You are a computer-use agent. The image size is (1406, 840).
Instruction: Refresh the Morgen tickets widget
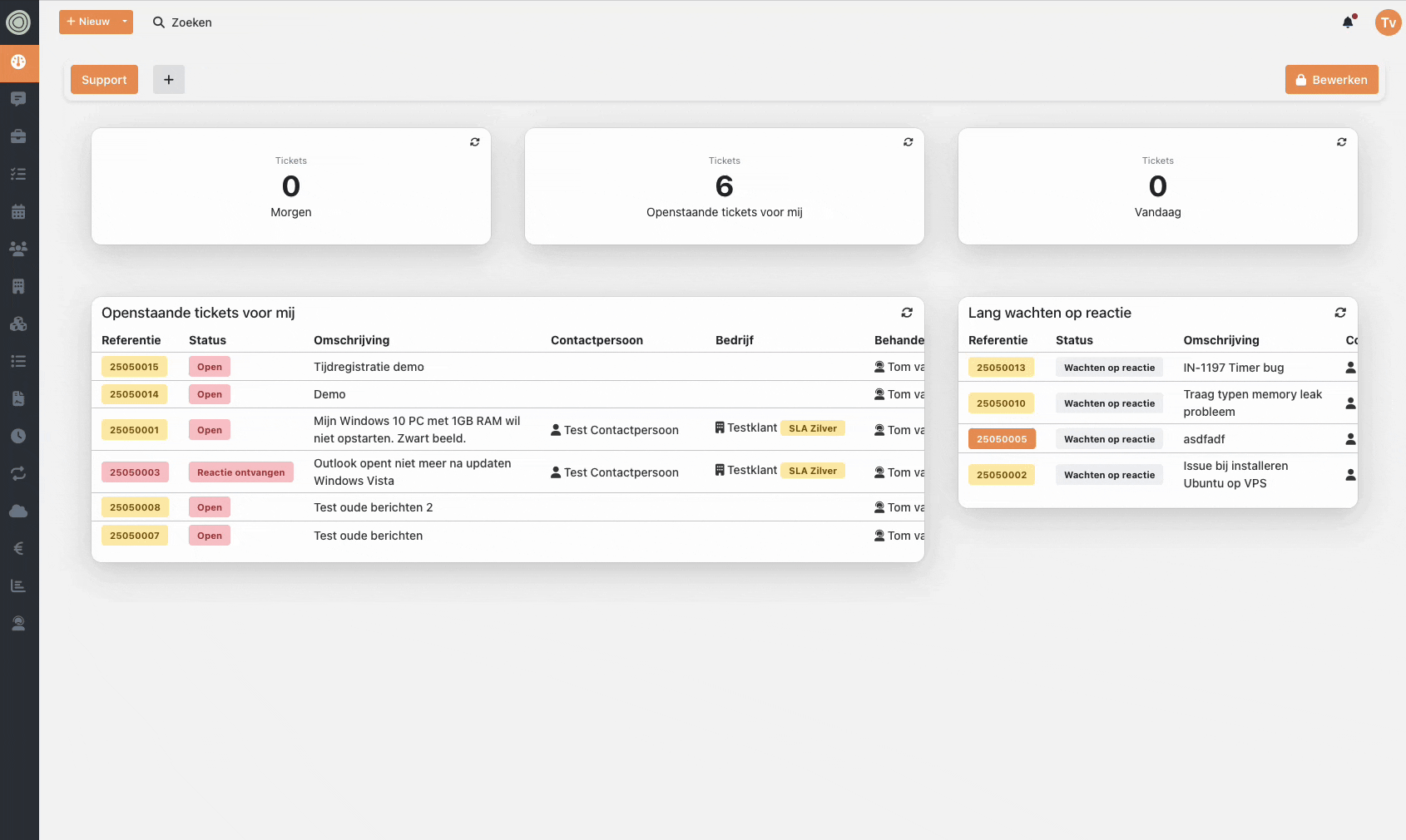tap(474, 142)
